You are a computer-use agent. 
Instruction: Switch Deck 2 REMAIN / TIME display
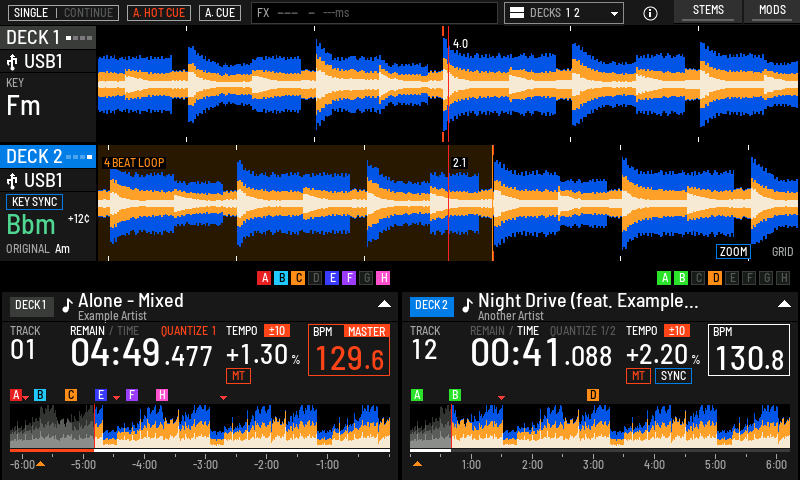504,331
